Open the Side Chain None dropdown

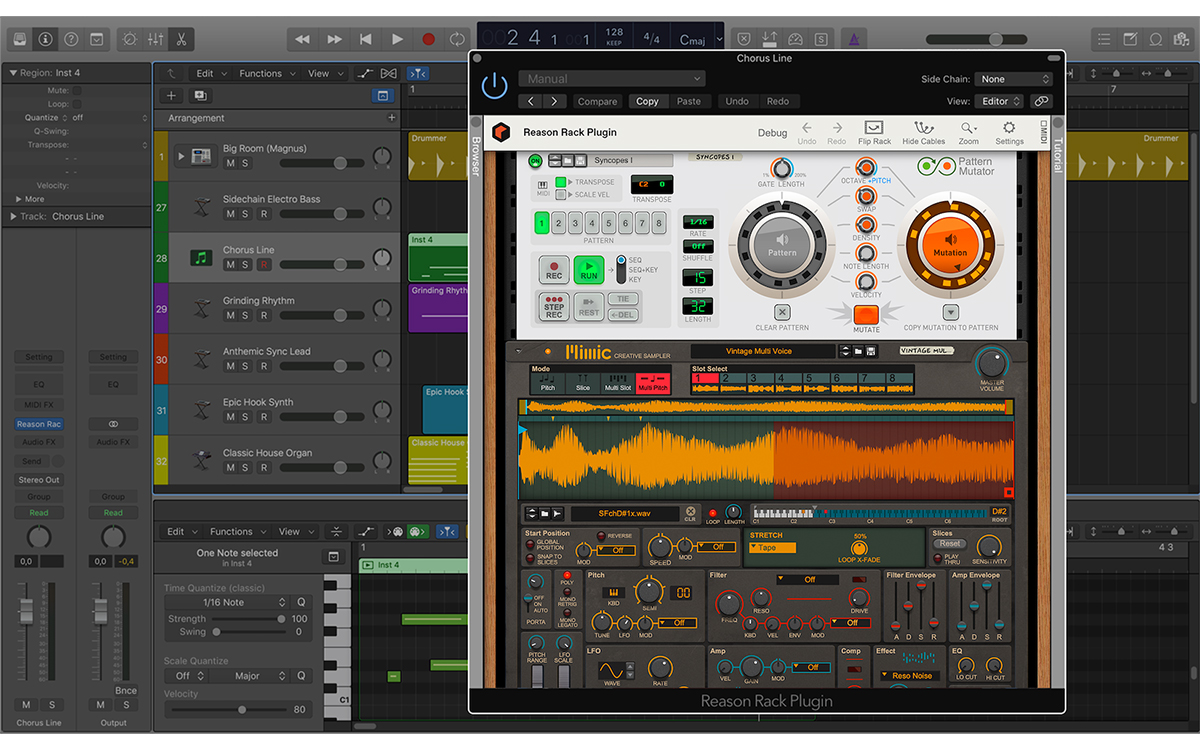[x=1014, y=79]
